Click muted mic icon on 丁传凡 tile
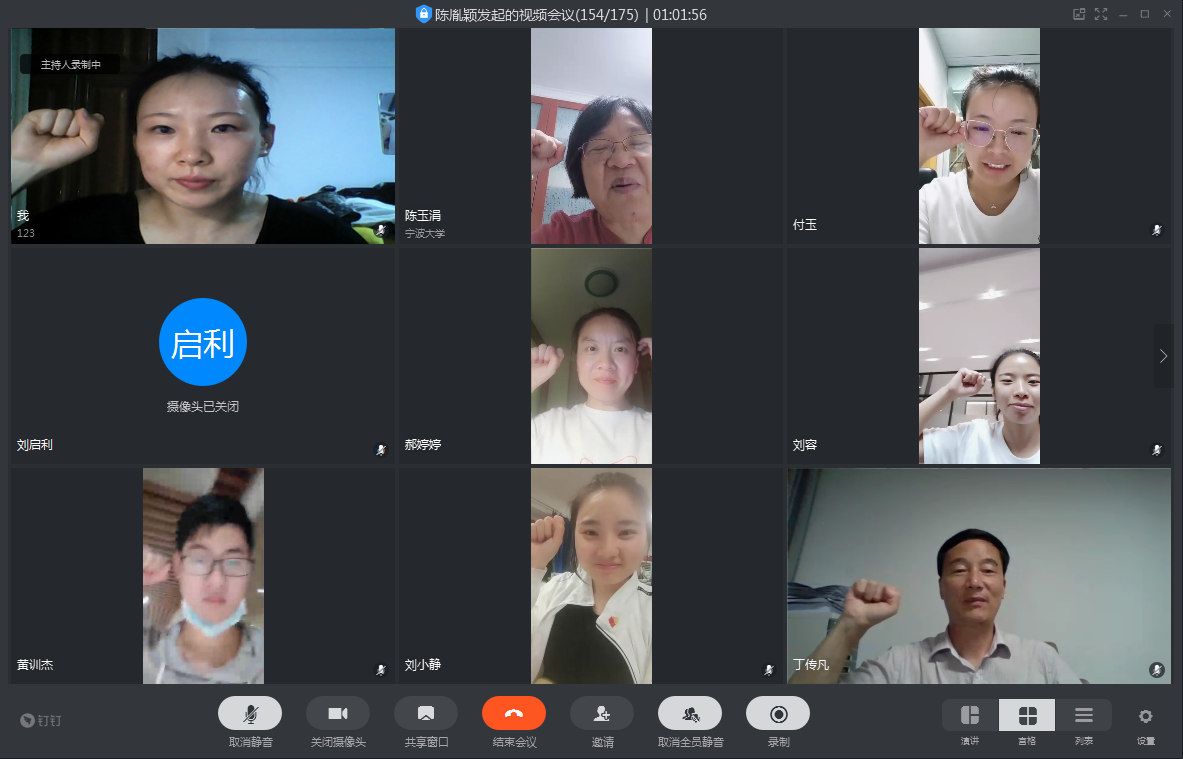The width and height of the screenshot is (1183, 759). [x=1157, y=669]
